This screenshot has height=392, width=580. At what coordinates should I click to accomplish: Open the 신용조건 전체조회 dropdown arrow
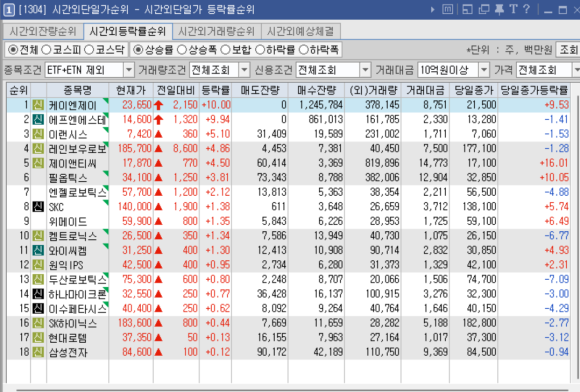[365, 70]
